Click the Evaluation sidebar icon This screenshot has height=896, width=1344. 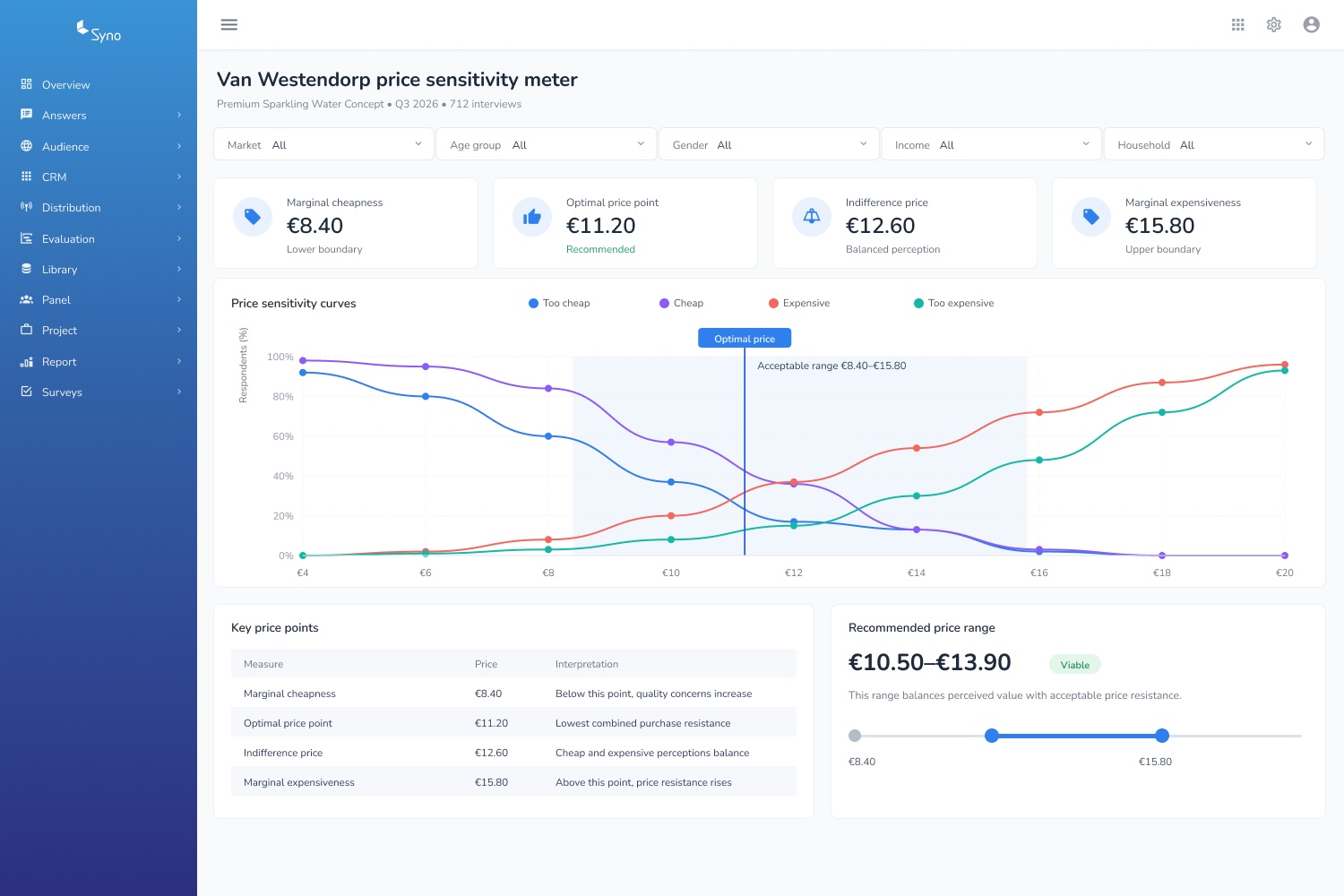pos(27,238)
